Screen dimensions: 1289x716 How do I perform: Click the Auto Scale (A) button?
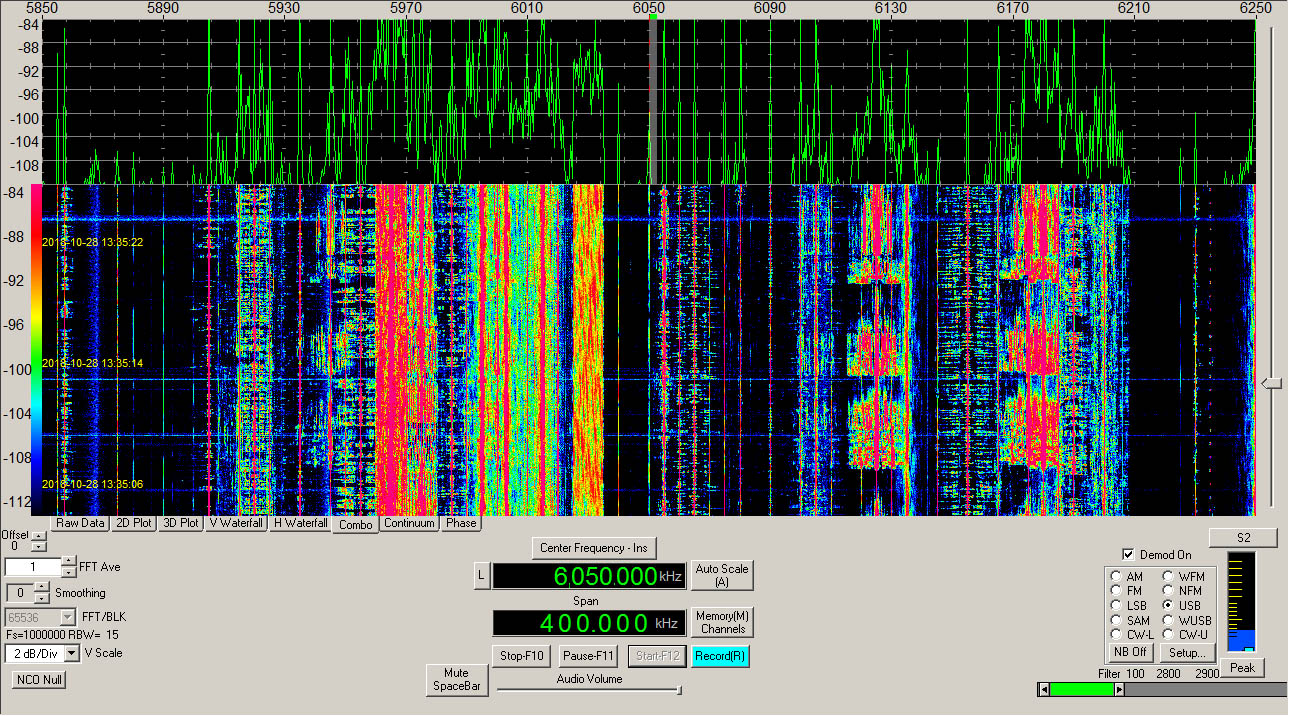(722, 575)
